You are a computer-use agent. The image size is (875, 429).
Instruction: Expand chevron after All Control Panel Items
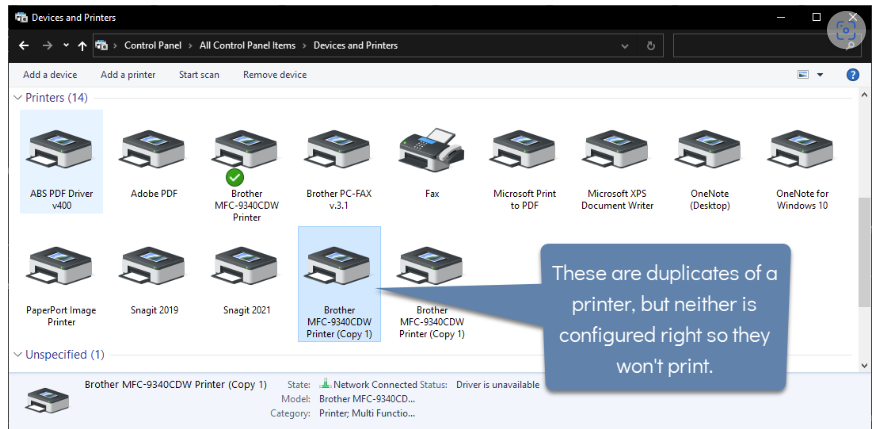click(x=305, y=46)
